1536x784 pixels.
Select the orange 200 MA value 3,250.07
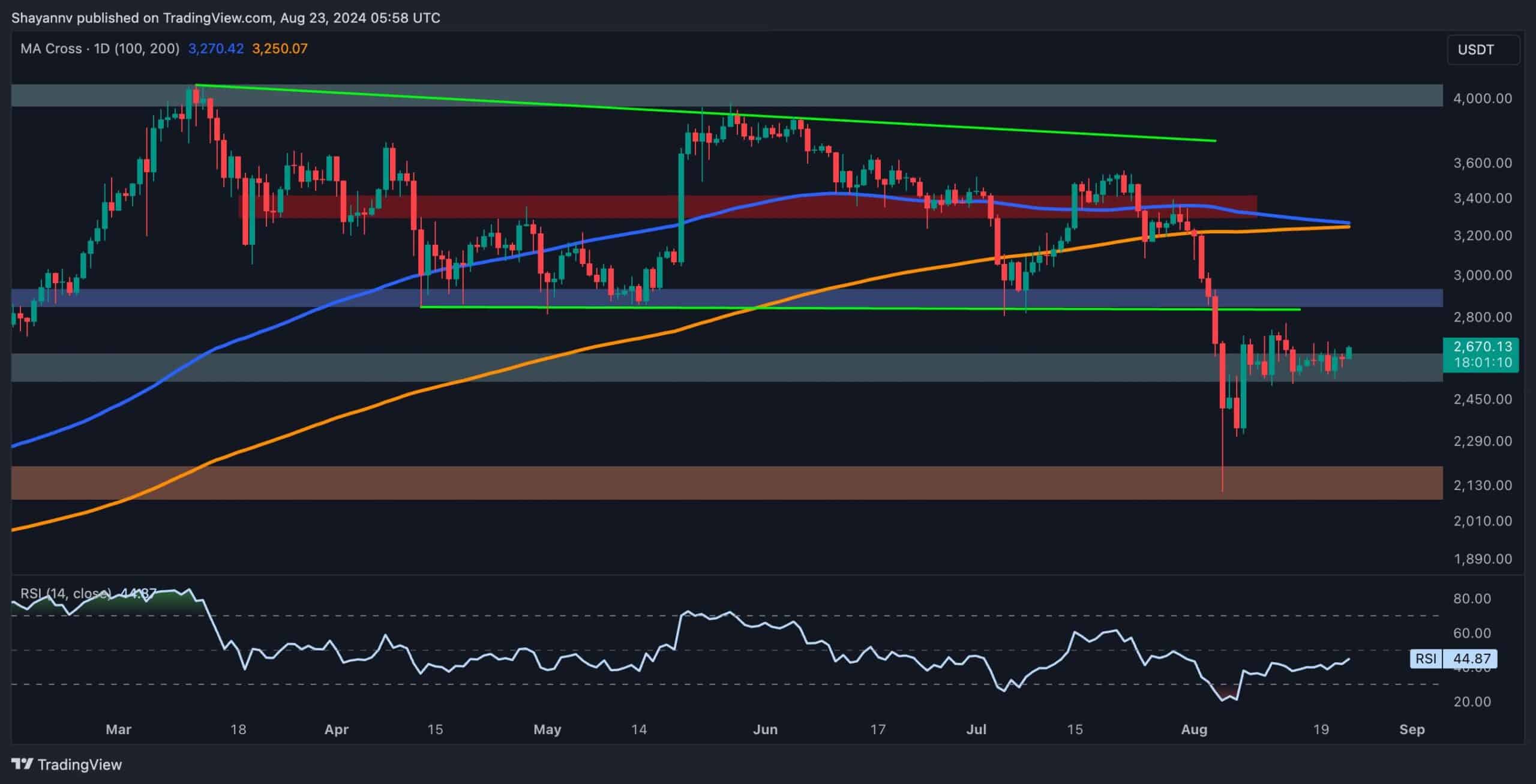(280, 49)
